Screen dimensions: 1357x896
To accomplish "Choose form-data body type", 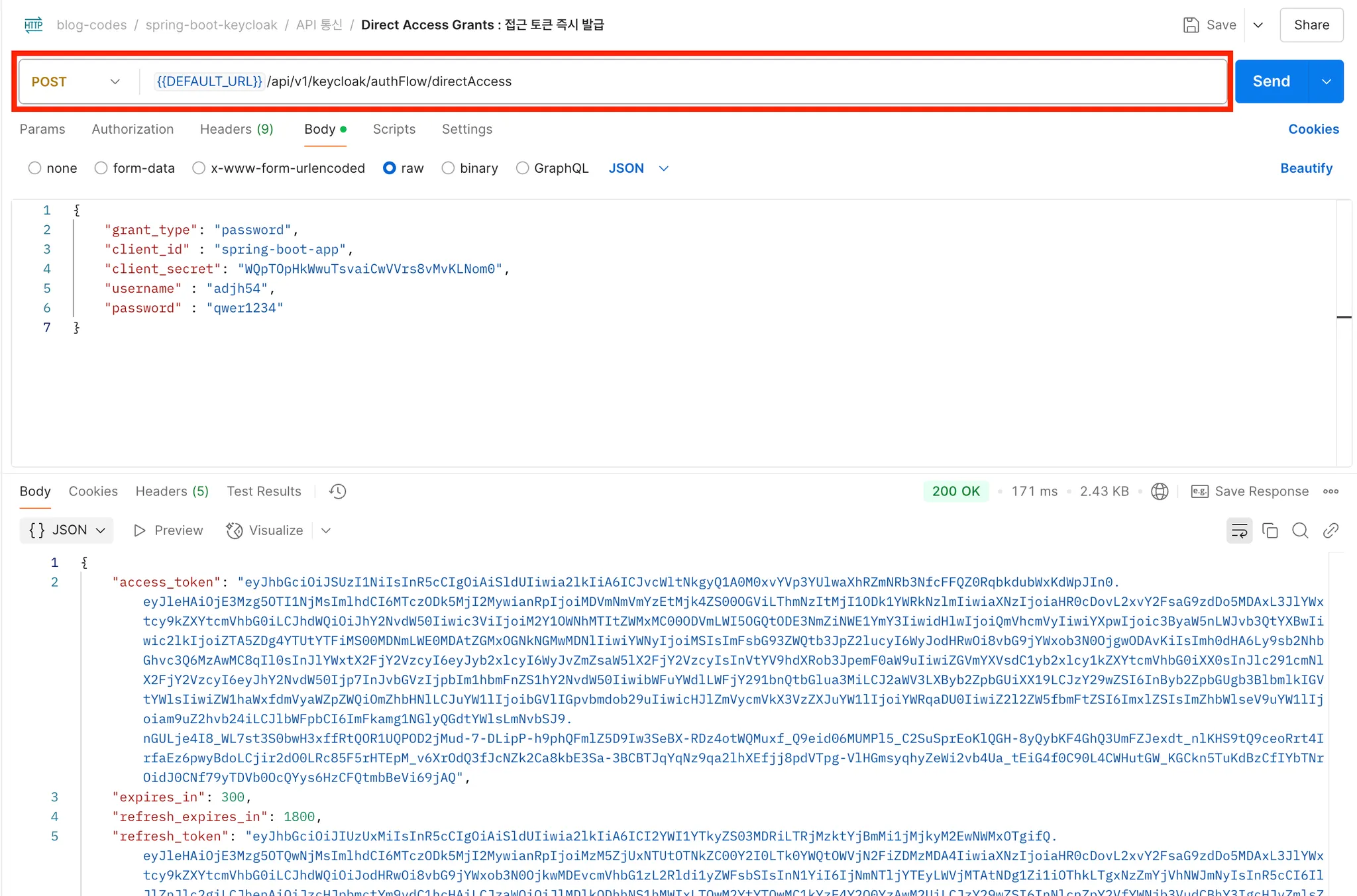I will click(101, 168).
